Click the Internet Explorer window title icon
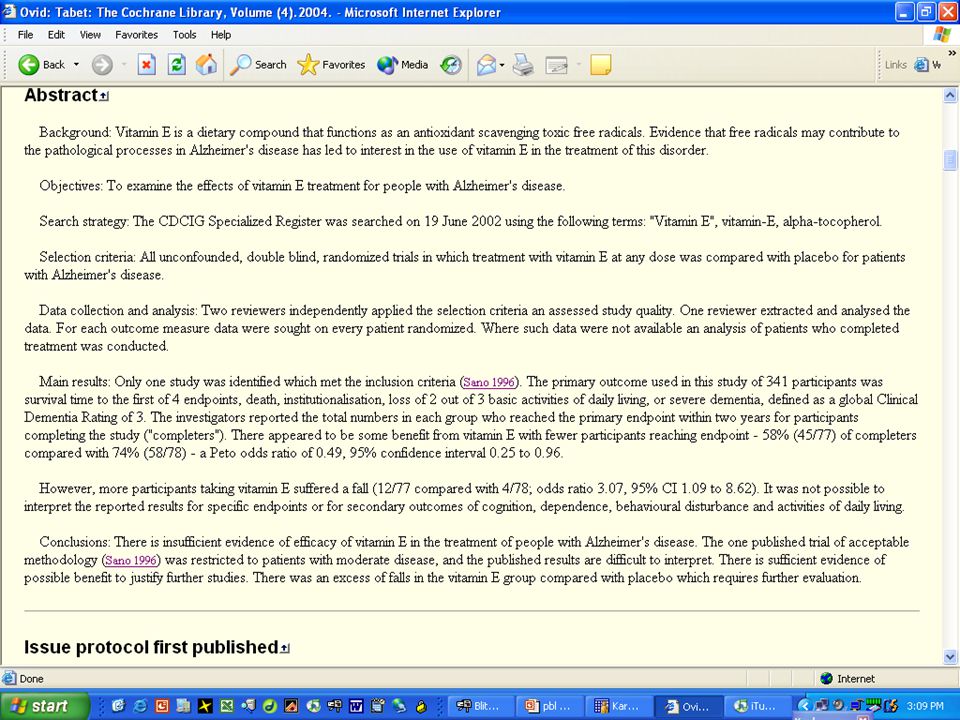Viewport: 960px width, 720px height. click(x=9, y=12)
